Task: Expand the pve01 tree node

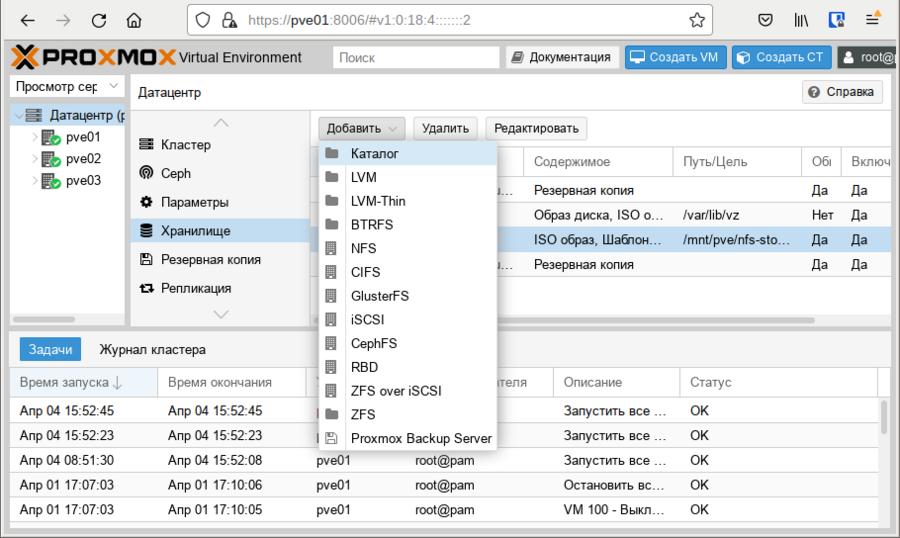Action: (x=34, y=137)
